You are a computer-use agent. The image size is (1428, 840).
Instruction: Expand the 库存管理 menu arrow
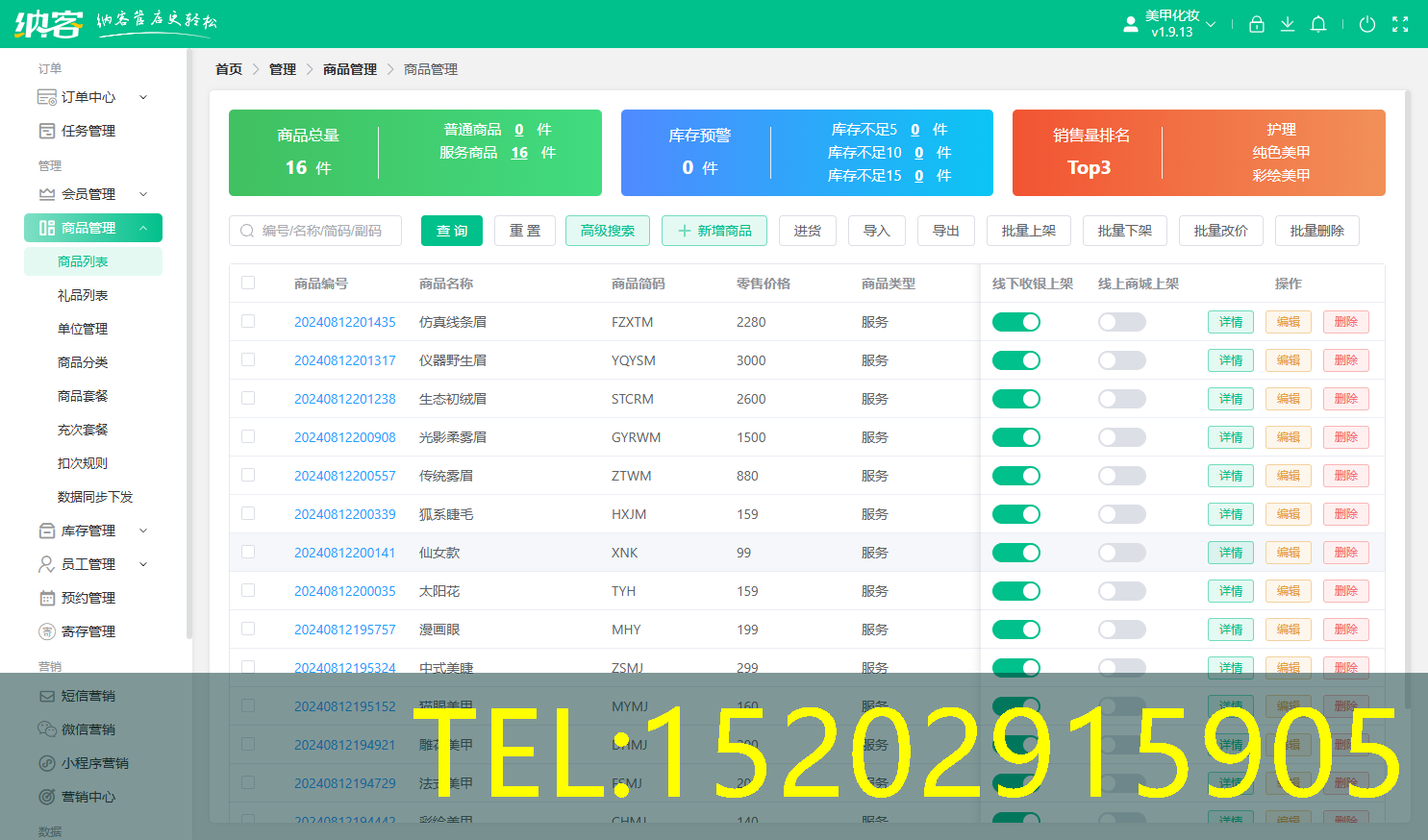[143, 531]
